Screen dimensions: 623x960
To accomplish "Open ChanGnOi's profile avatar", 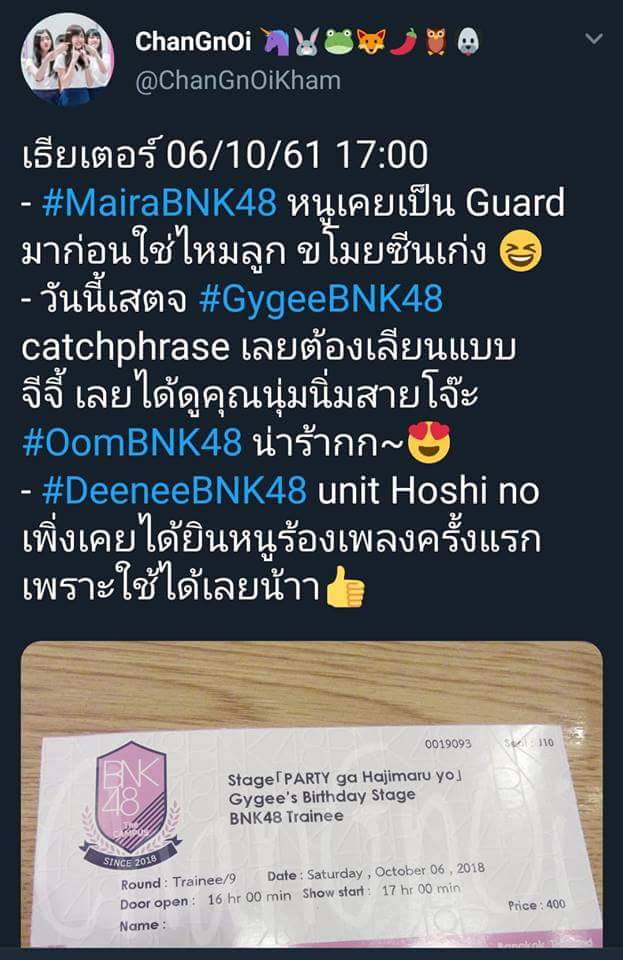I will (67, 60).
